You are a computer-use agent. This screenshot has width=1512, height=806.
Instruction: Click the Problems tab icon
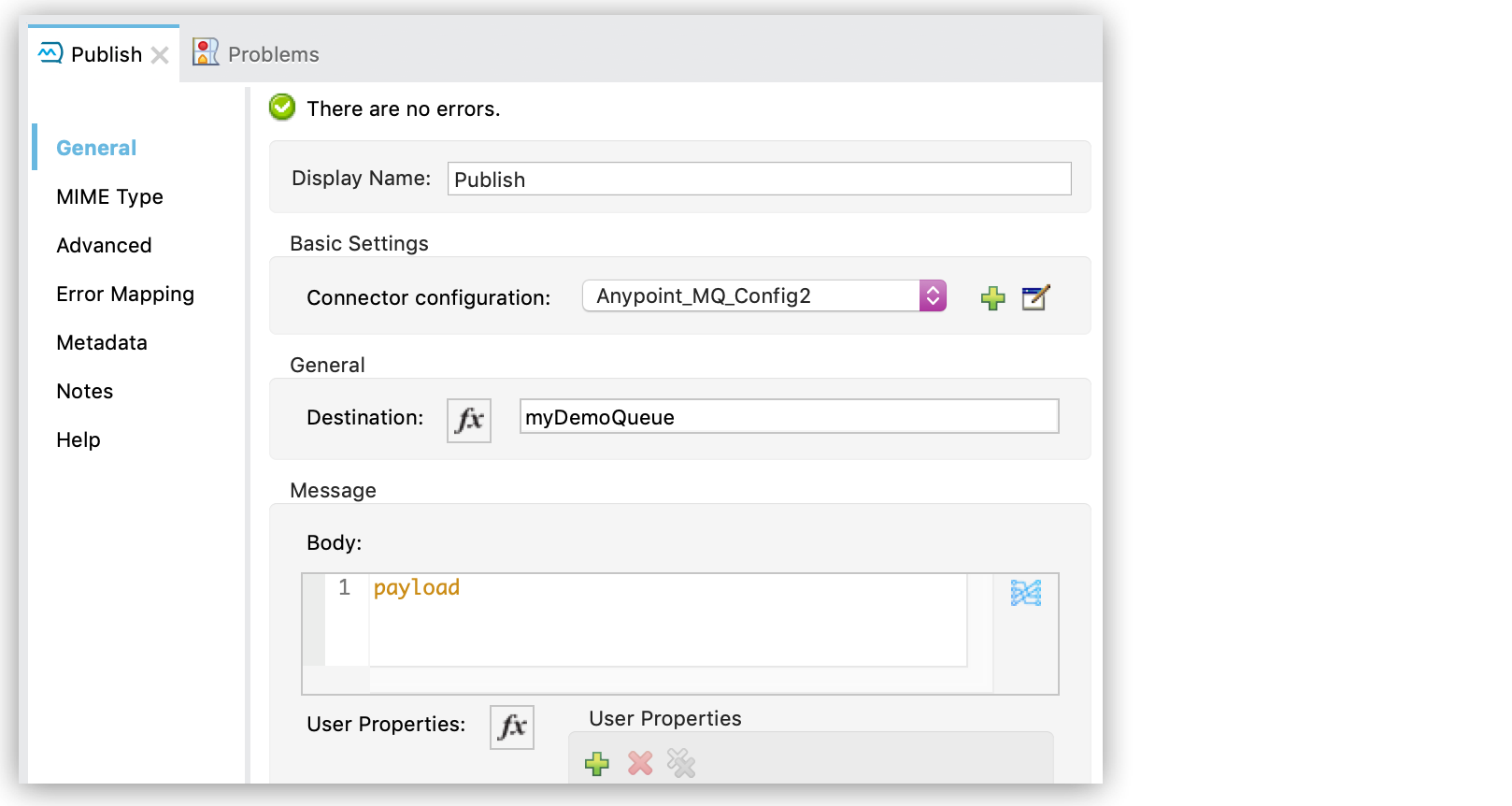[204, 51]
